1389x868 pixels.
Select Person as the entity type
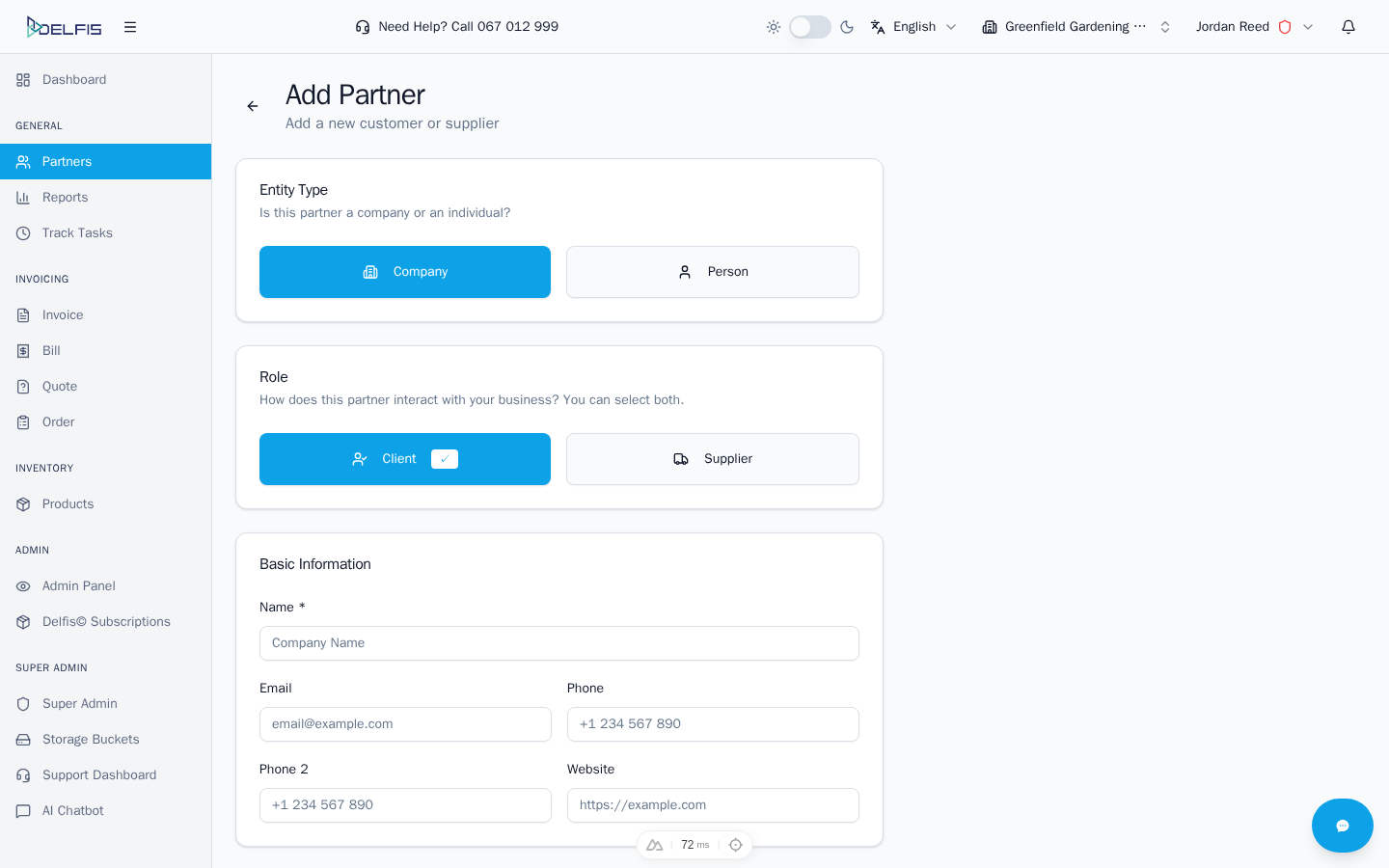tap(712, 272)
